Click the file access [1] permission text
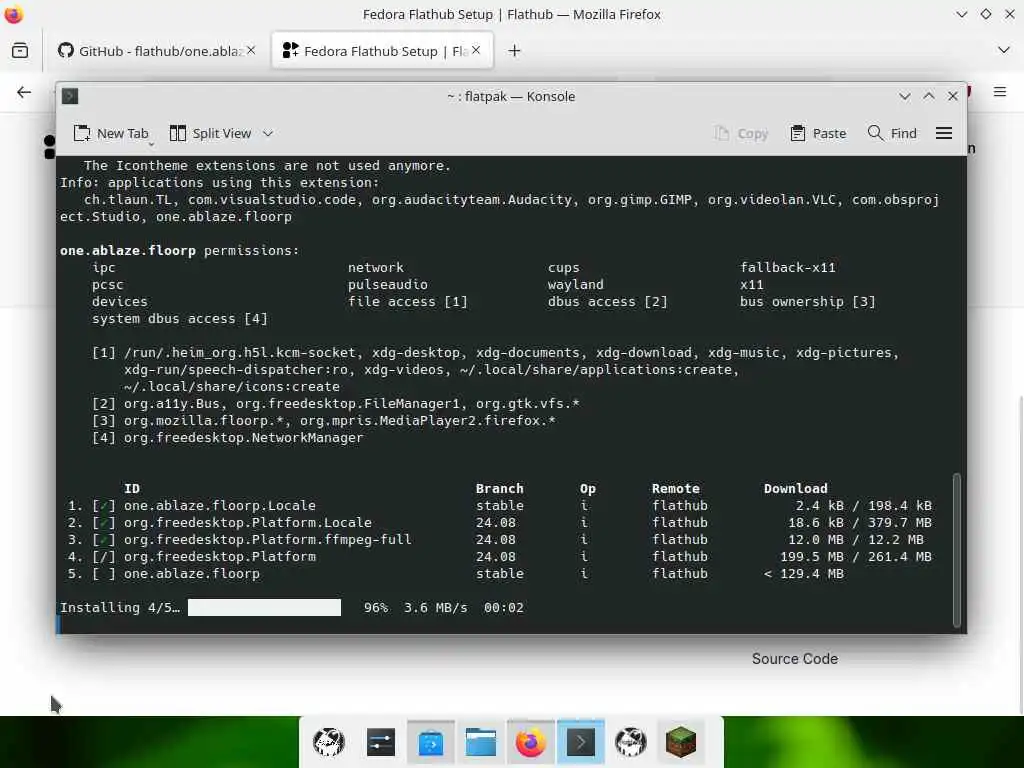1024x768 pixels. point(408,302)
